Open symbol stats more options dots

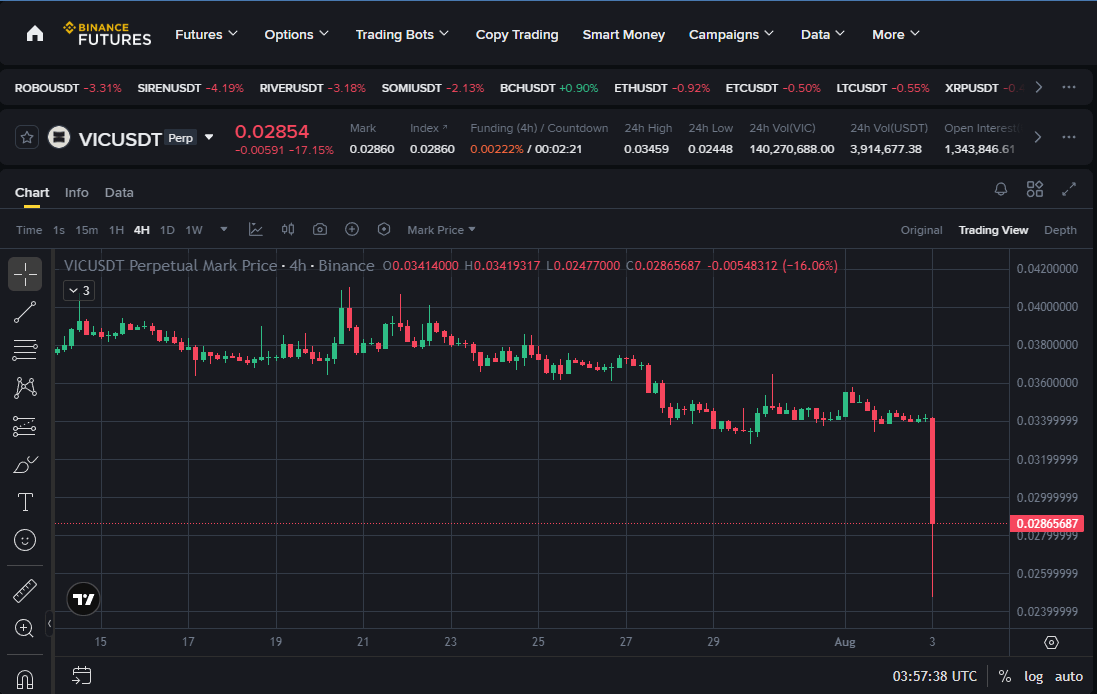[x=1068, y=137]
